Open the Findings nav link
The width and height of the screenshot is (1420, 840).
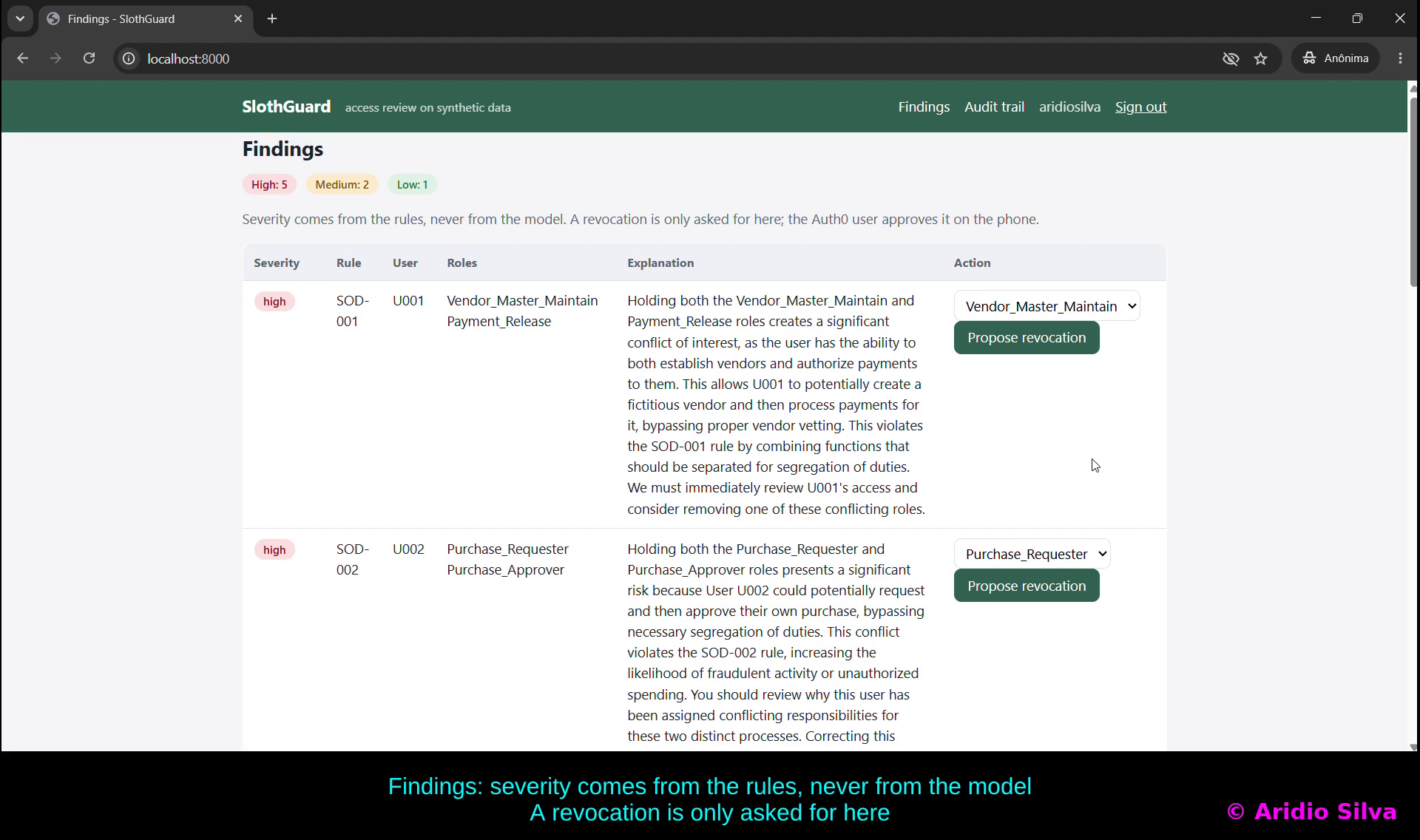pyautogui.click(x=924, y=107)
